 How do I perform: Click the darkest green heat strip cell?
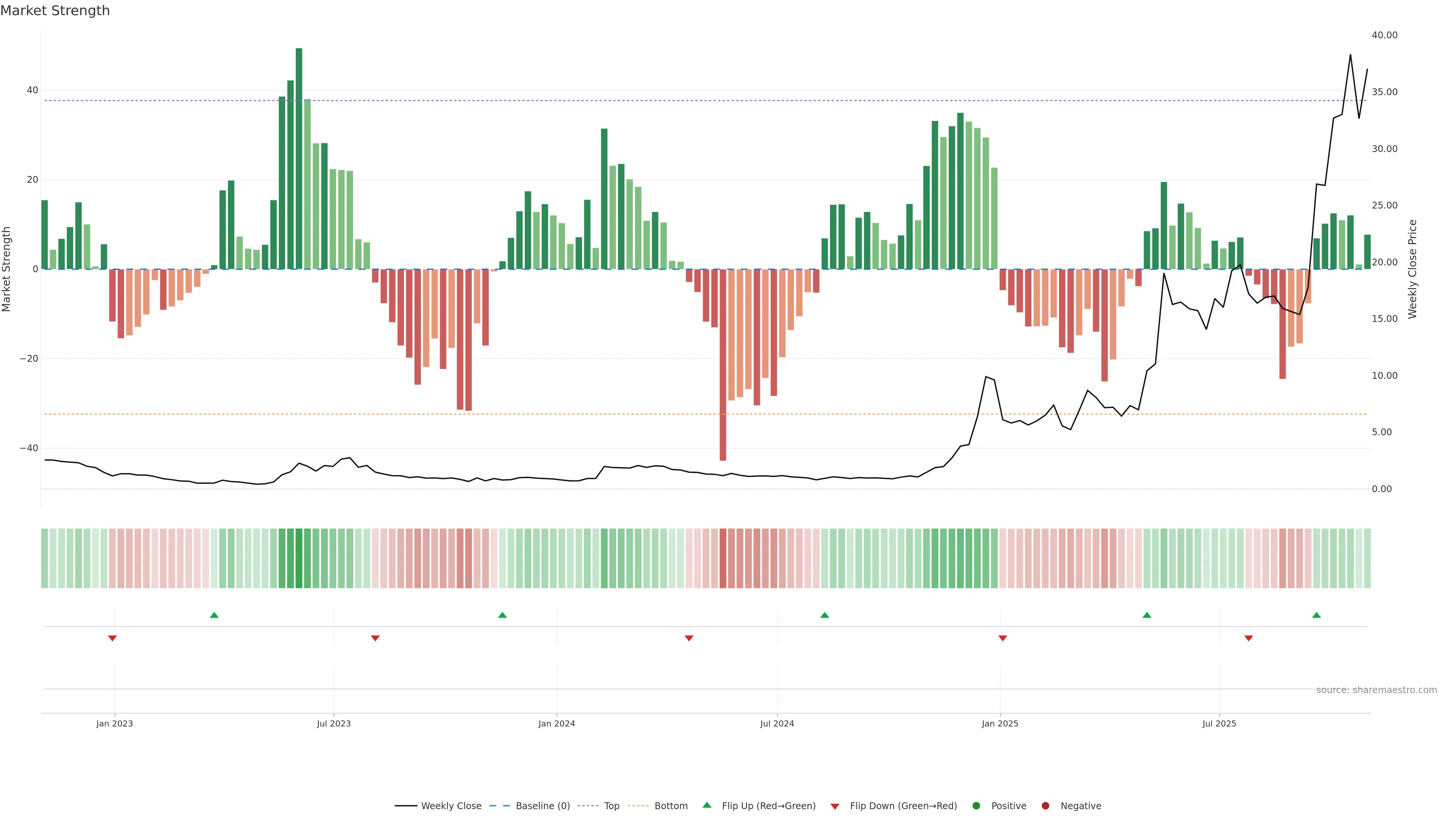(x=299, y=559)
